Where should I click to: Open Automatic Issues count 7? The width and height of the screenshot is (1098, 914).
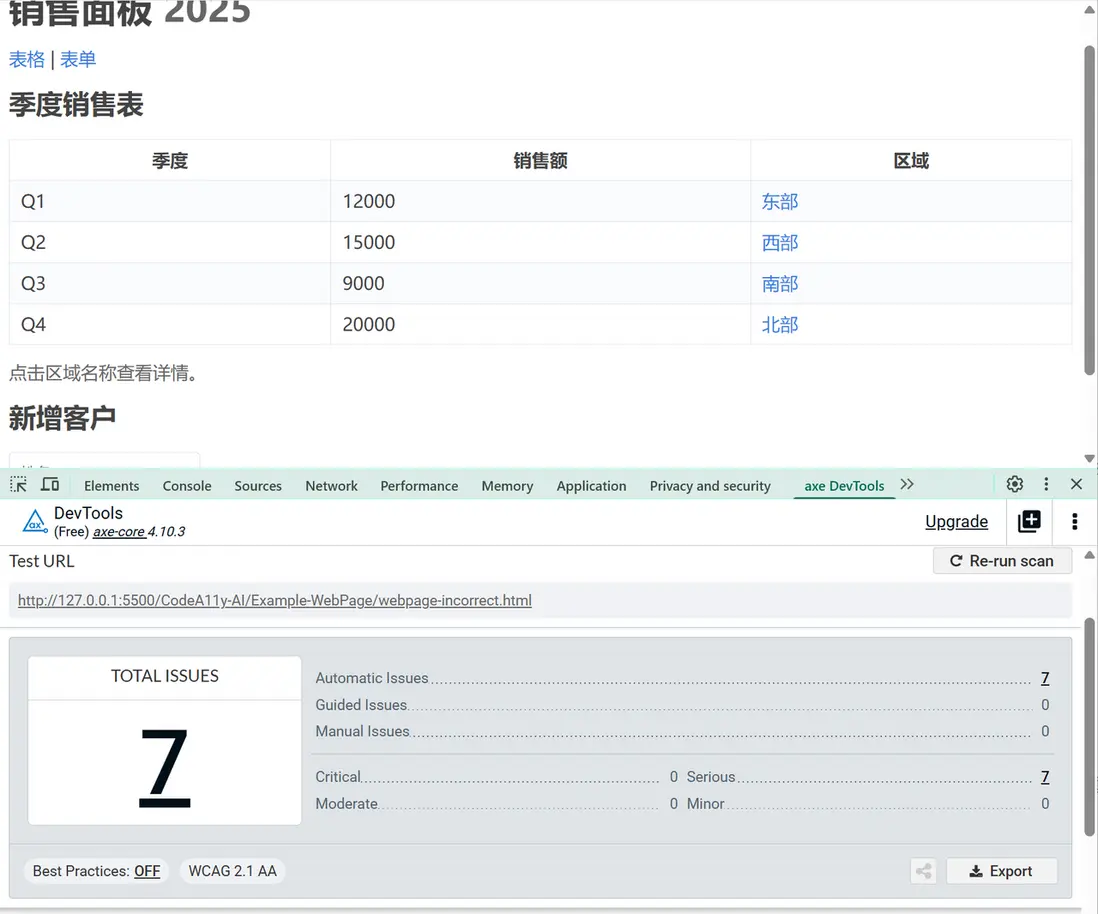(x=1045, y=678)
